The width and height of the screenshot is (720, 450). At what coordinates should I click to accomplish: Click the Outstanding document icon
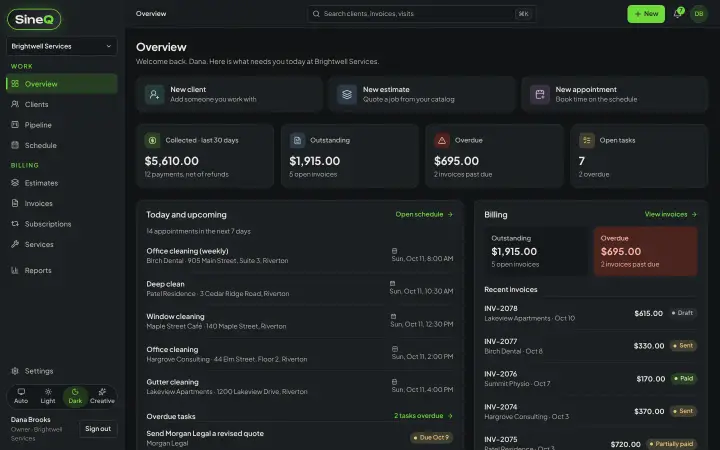pos(297,141)
